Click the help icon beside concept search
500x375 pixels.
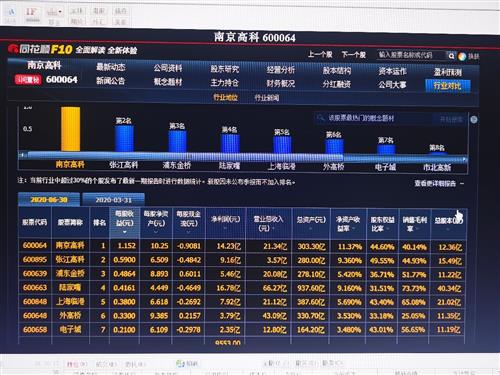tap(474, 119)
